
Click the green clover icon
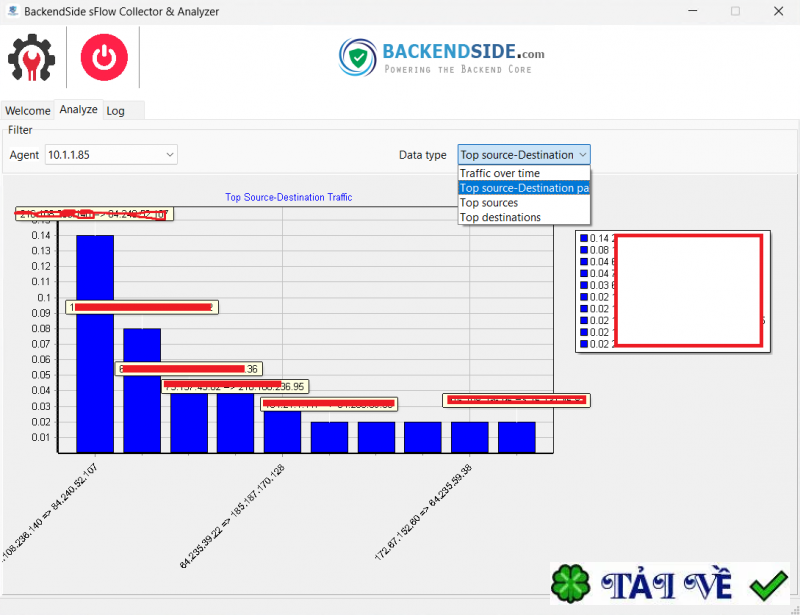click(x=569, y=582)
